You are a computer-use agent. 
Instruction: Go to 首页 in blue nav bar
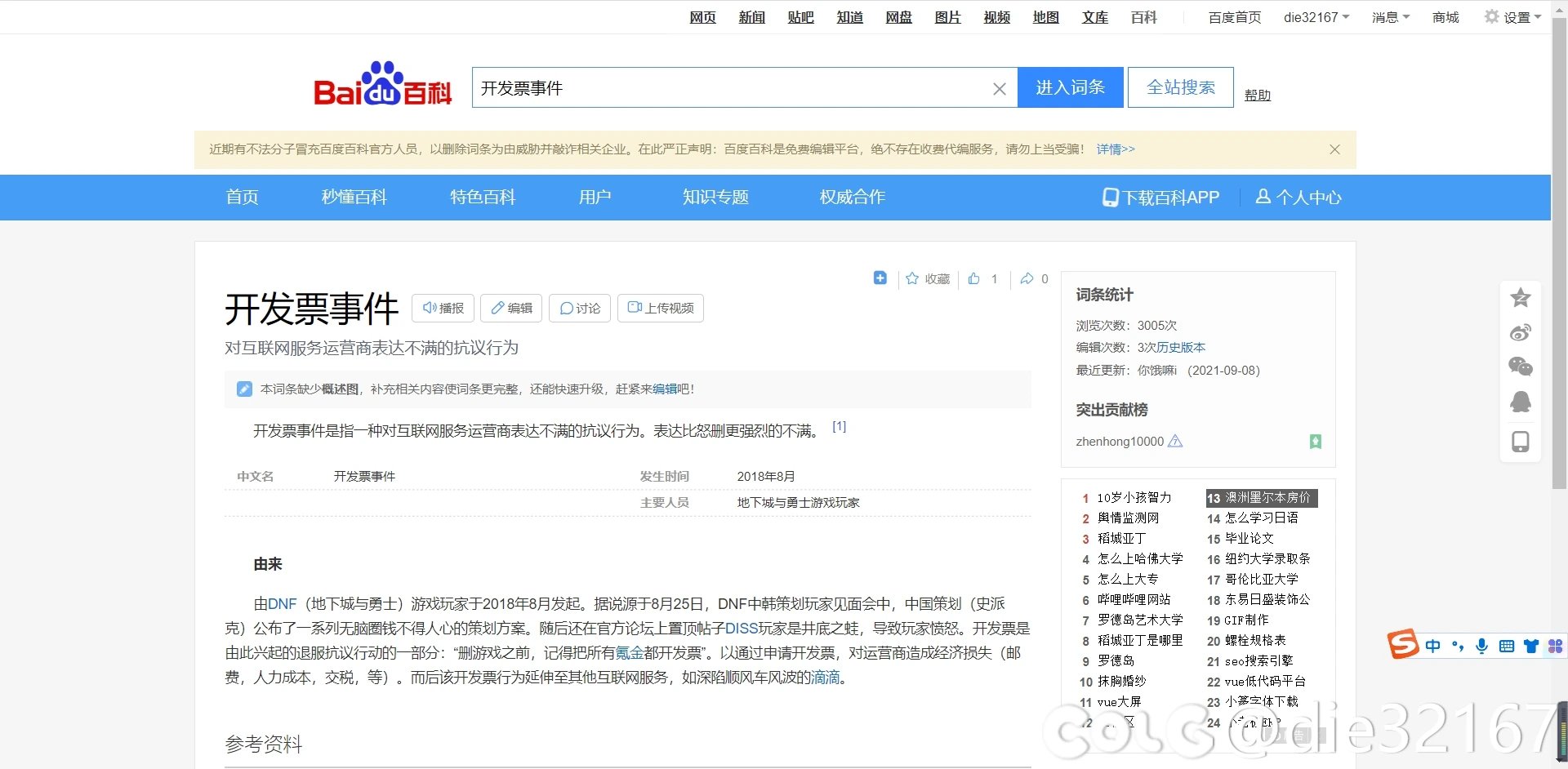[242, 197]
